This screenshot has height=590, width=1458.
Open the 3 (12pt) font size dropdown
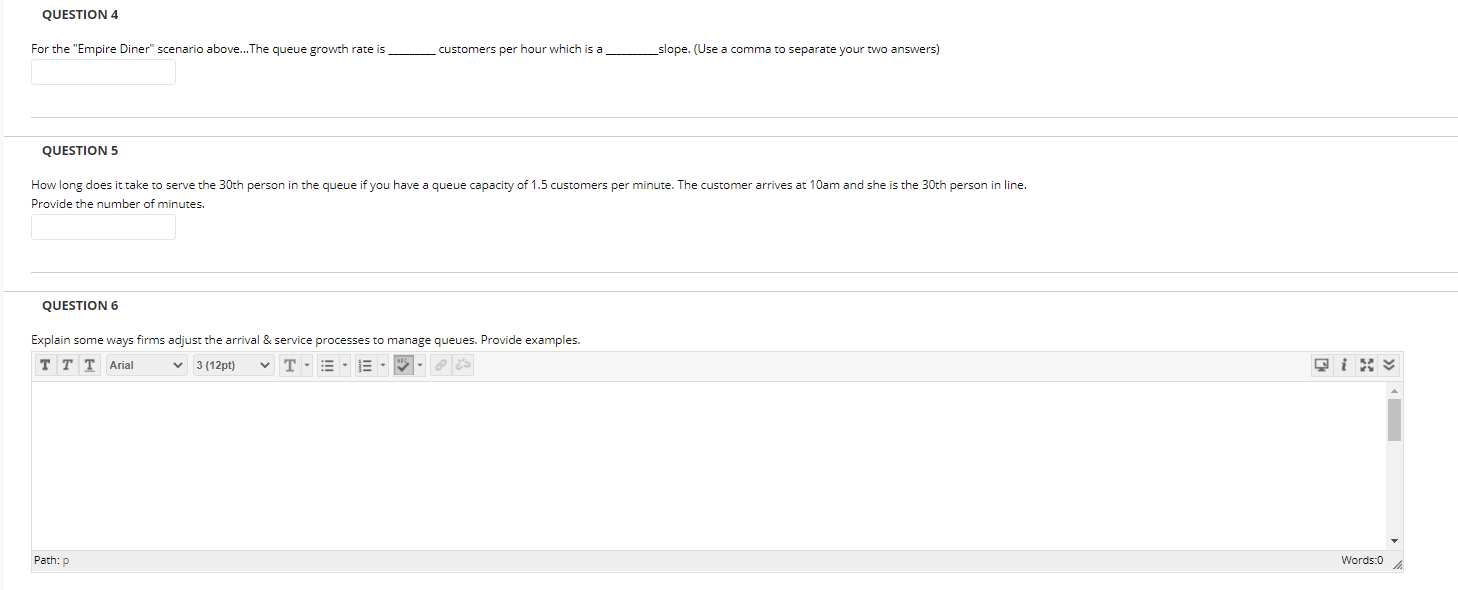pyautogui.click(x=233, y=365)
